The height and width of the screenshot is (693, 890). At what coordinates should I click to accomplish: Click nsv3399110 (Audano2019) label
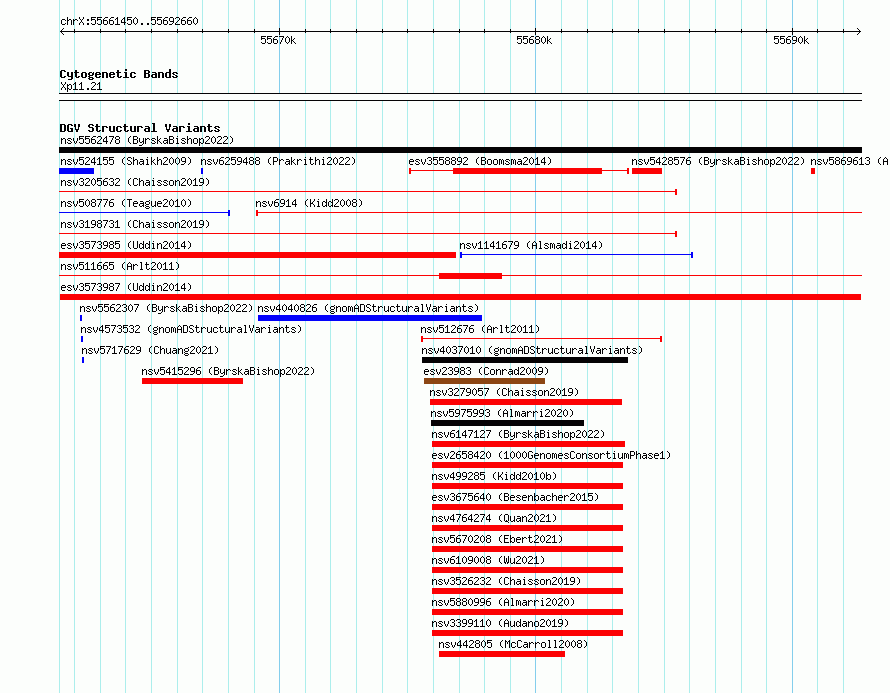coord(500,623)
